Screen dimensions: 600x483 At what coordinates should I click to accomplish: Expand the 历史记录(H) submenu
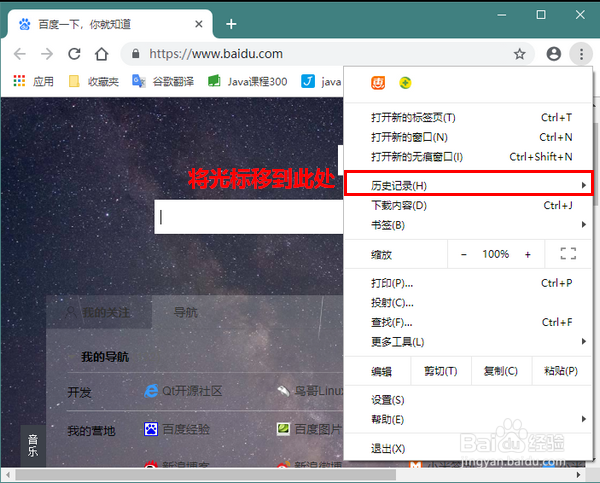coord(468,186)
